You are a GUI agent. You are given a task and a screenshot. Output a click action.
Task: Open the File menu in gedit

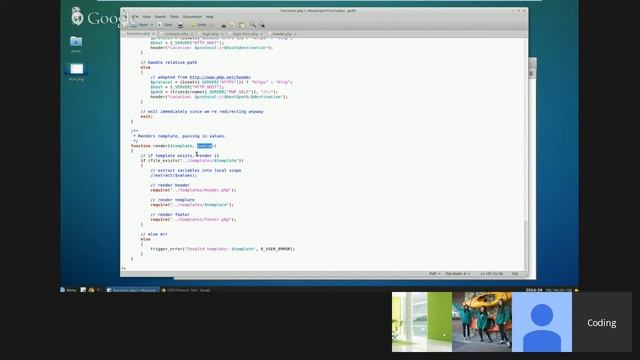click(x=125, y=17)
